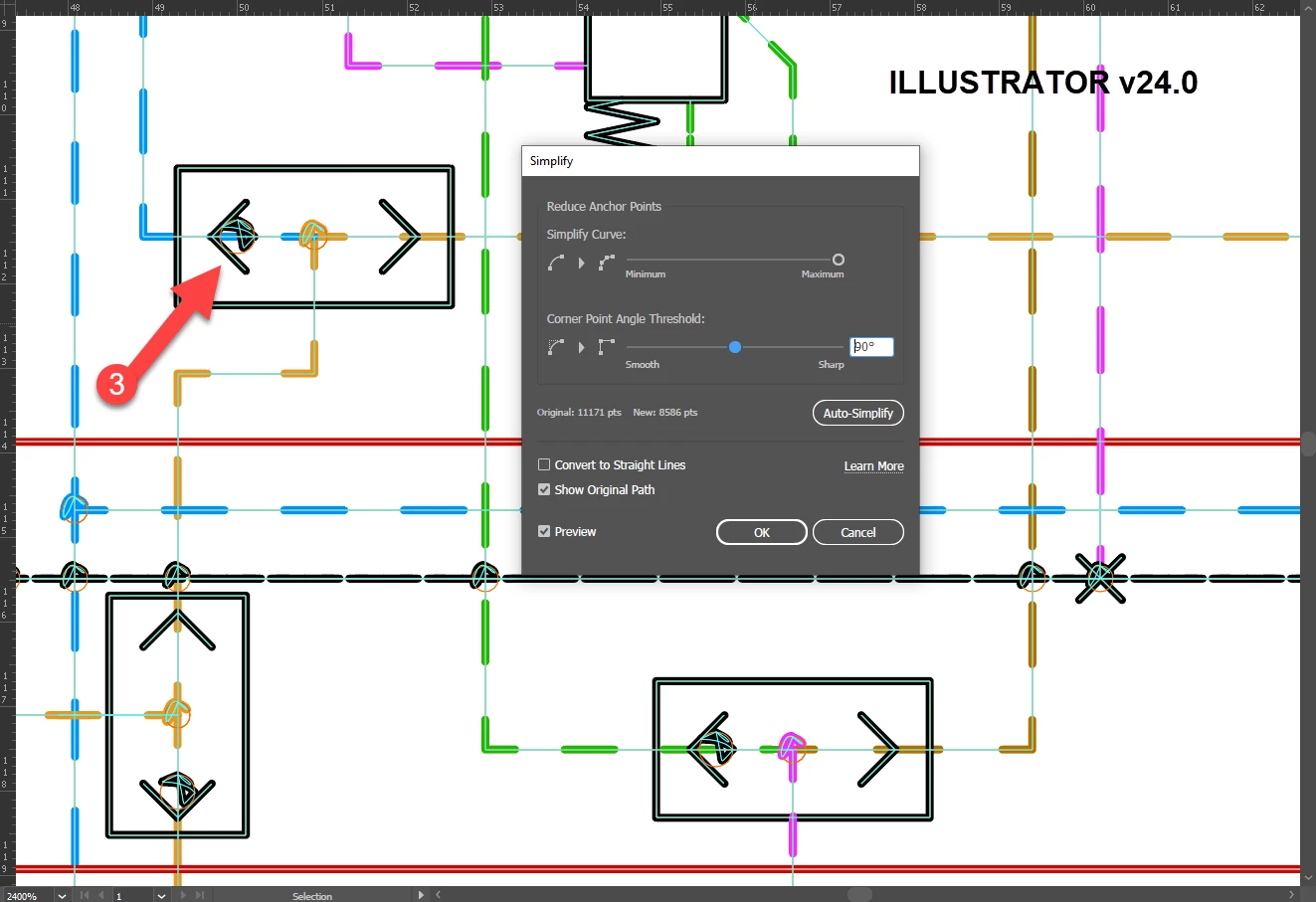Open the status bar Selection options arrow
Image resolution: width=1316 pixels, height=902 pixels.
(421, 895)
